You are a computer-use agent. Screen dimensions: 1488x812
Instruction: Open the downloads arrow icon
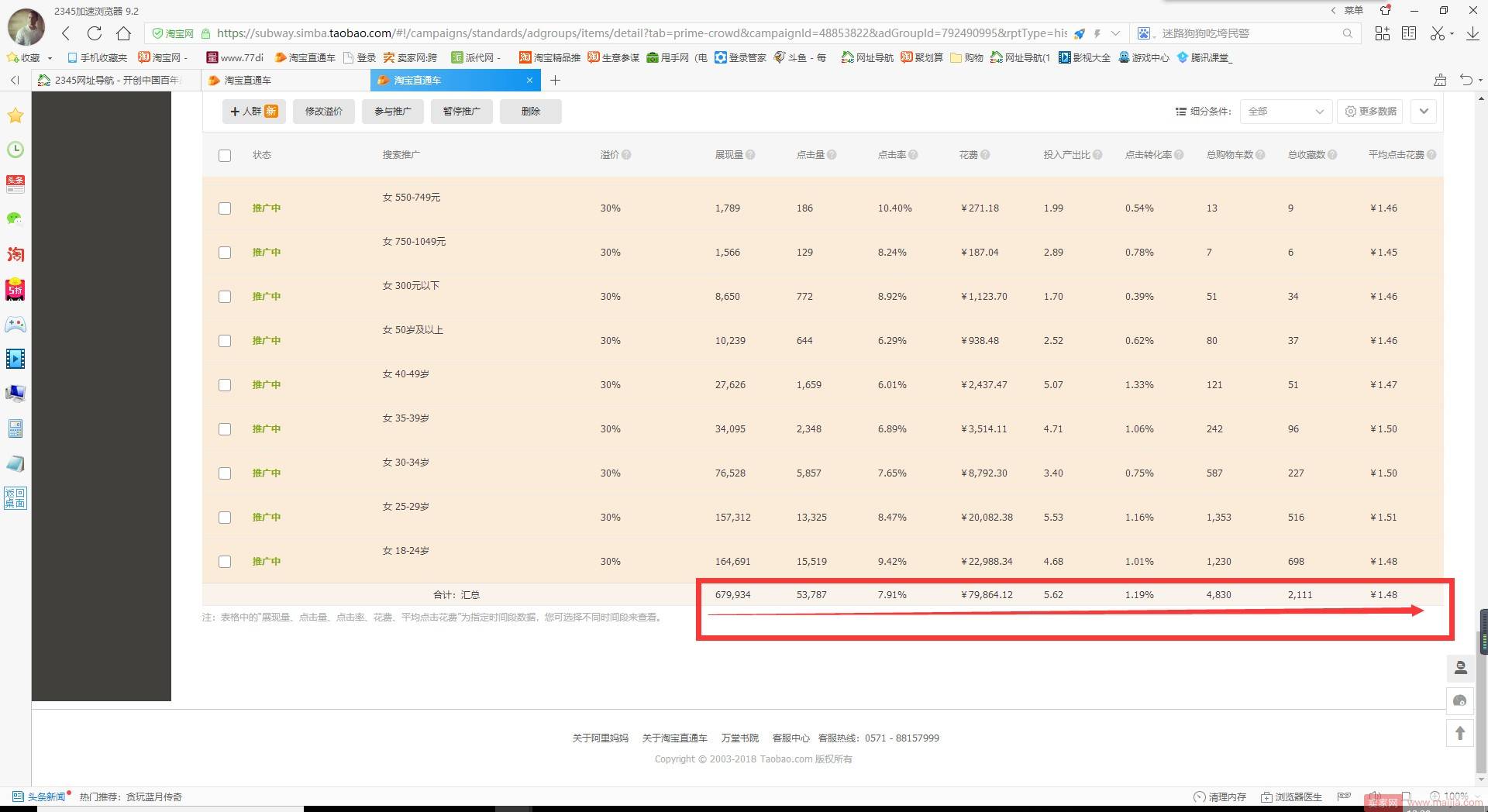(1473, 33)
